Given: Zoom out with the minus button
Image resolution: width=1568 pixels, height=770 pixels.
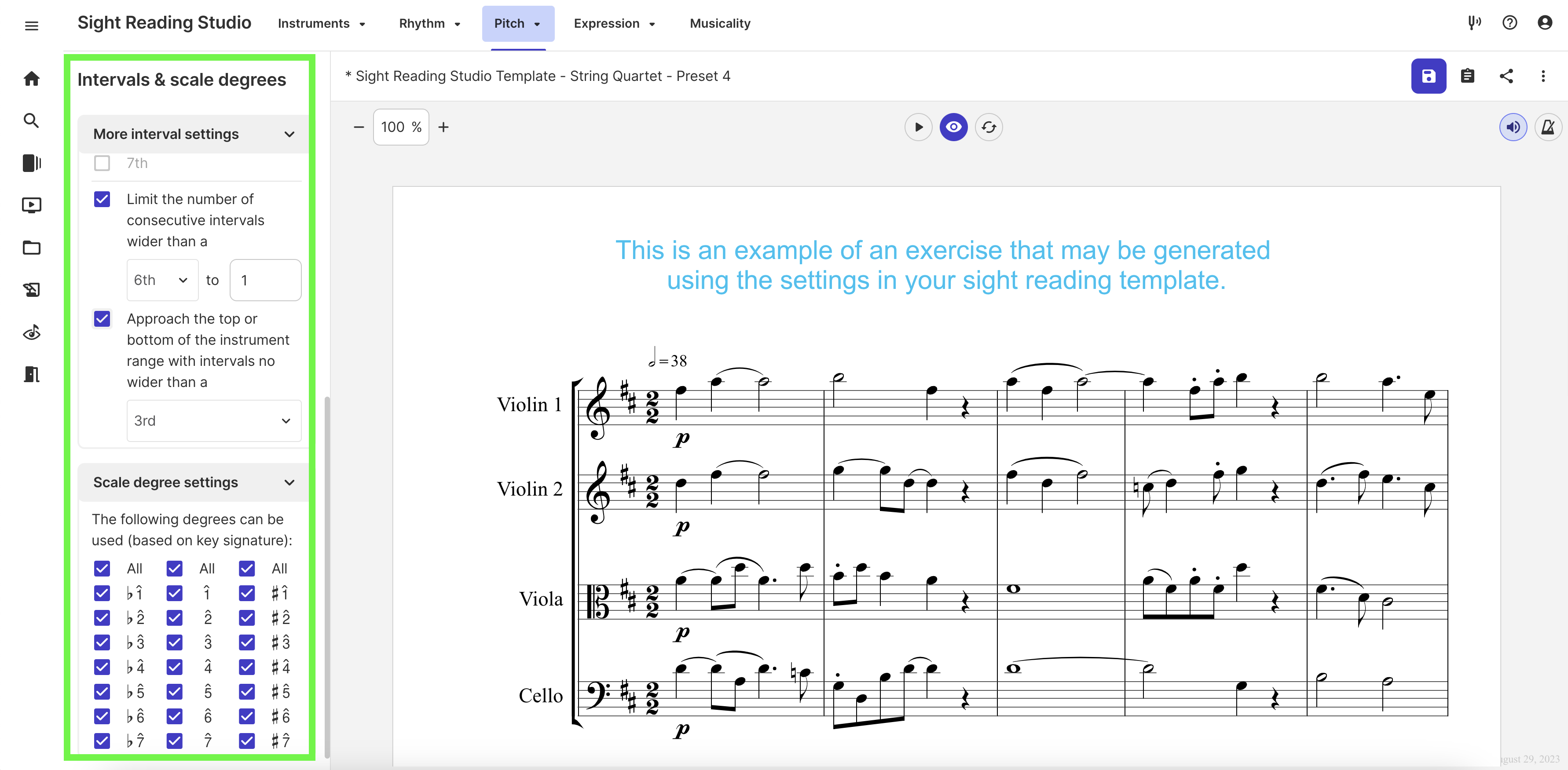Looking at the screenshot, I should (359, 127).
